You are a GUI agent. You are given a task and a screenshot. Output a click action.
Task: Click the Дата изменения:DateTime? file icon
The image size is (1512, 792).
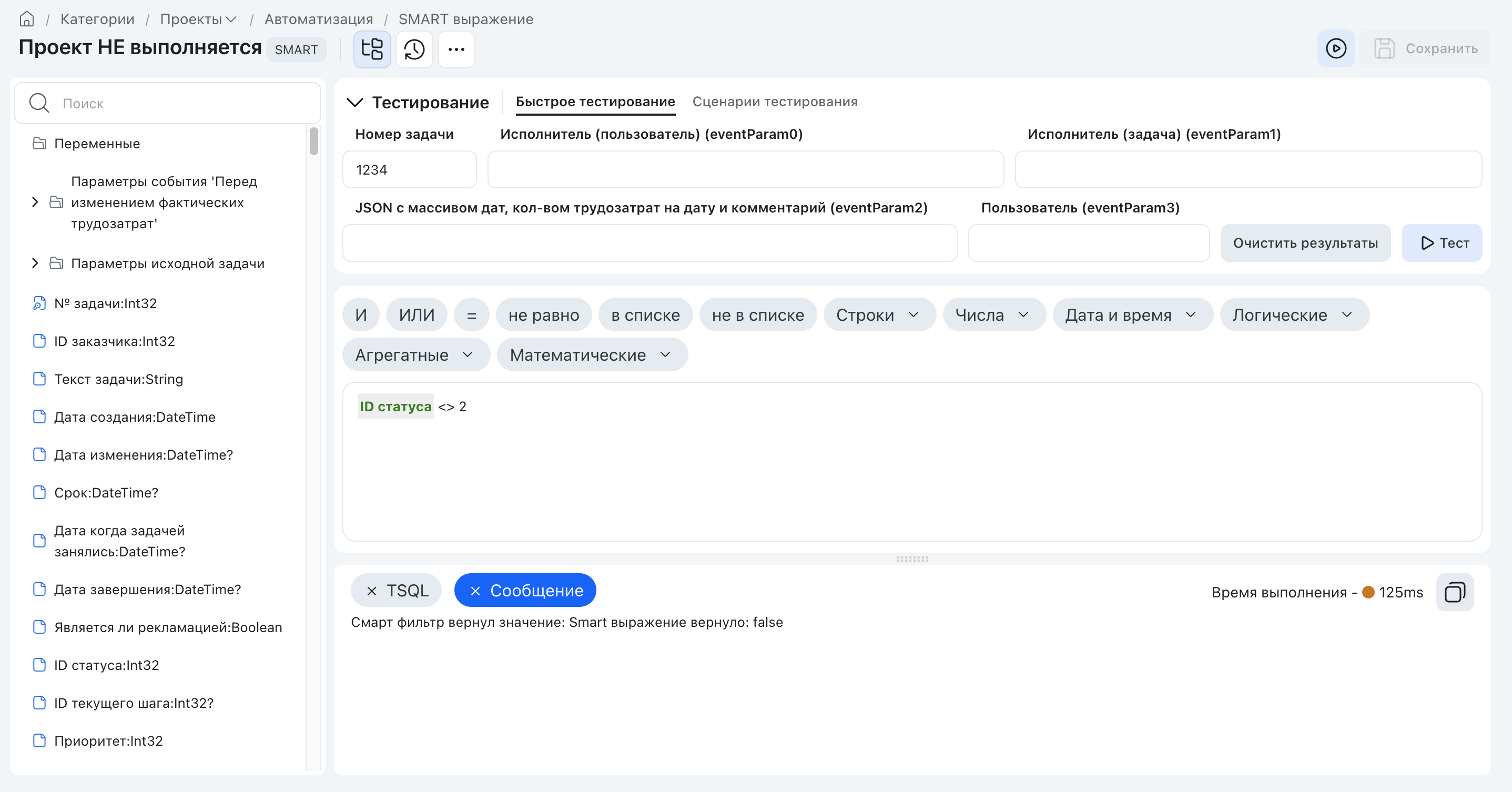(39, 454)
